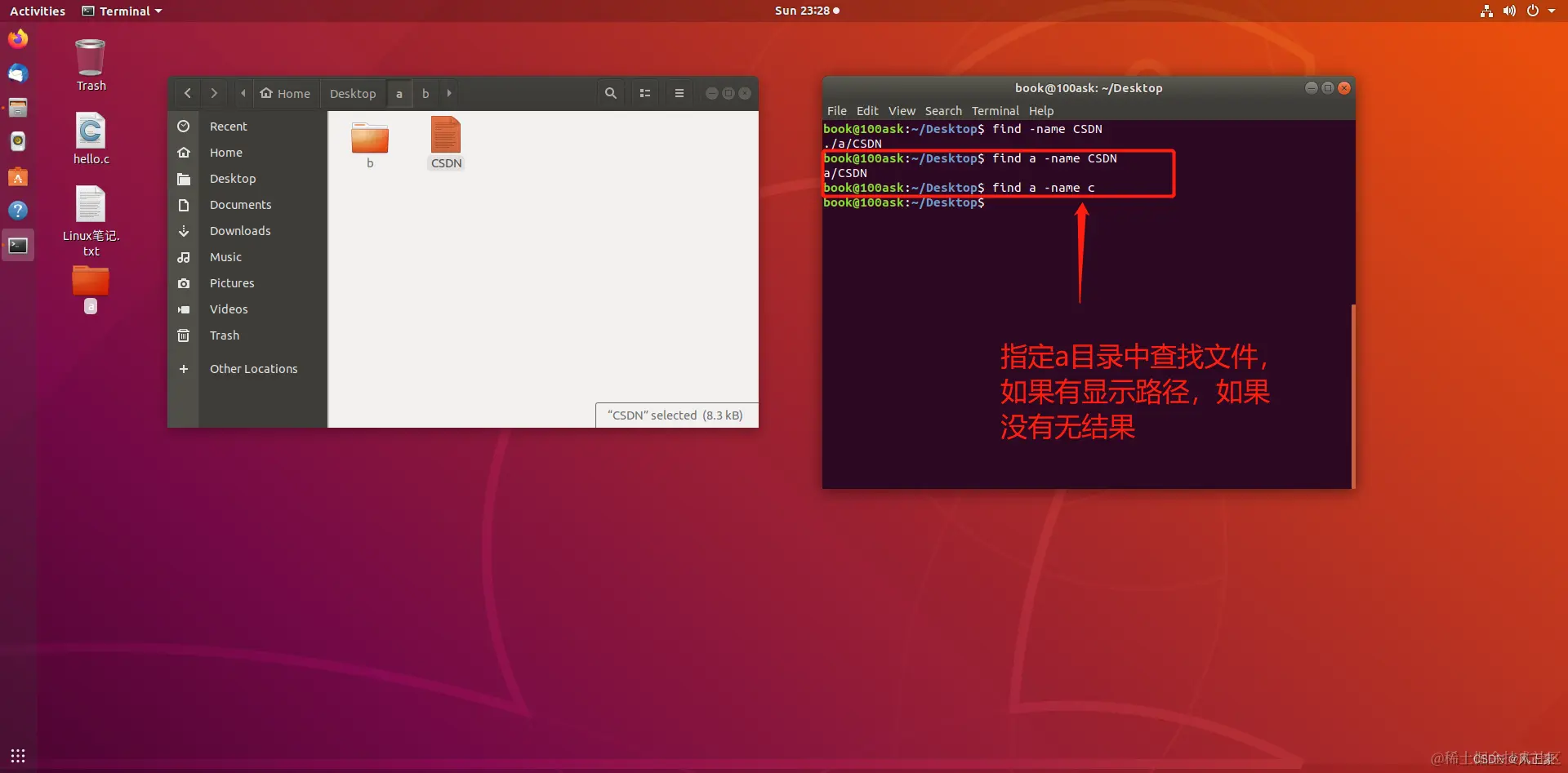Select folder b in the file view

[370, 145]
